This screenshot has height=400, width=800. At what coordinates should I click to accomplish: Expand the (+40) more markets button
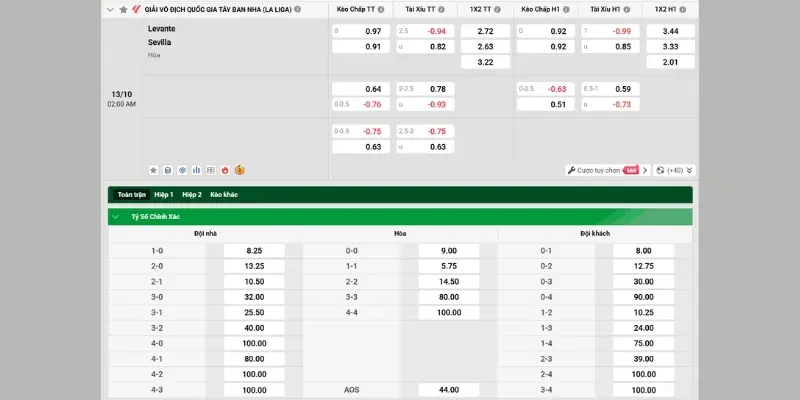pyautogui.click(x=674, y=170)
